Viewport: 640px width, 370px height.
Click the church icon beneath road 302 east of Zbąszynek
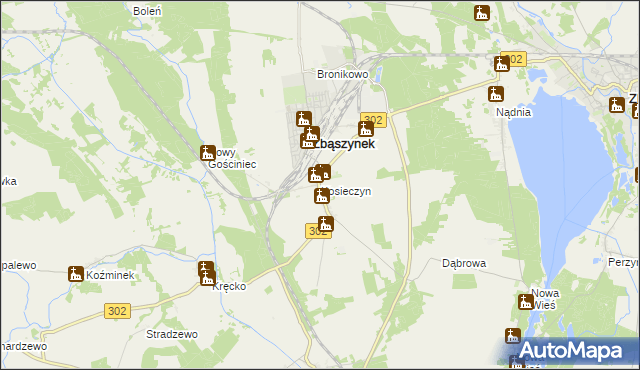click(366, 129)
